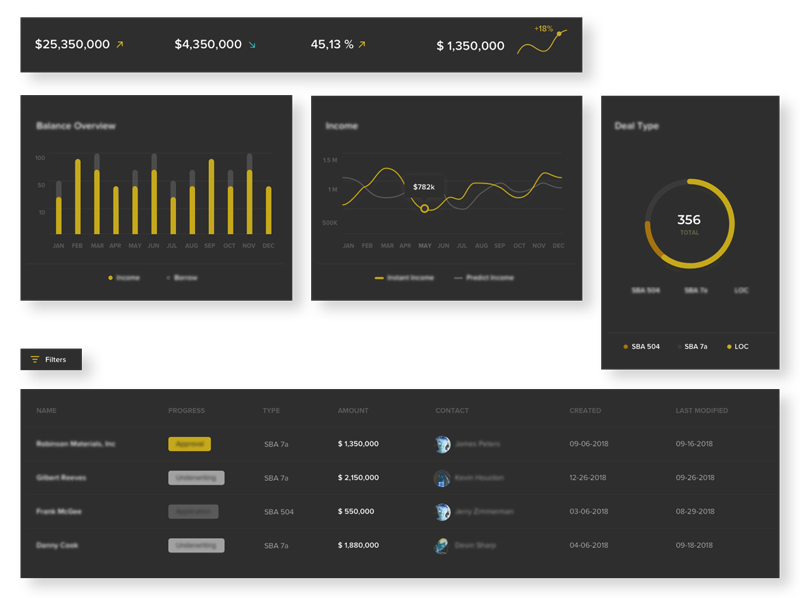800x598 pixels.
Task: Click the 356 total donut chart ring
Action: [690, 223]
